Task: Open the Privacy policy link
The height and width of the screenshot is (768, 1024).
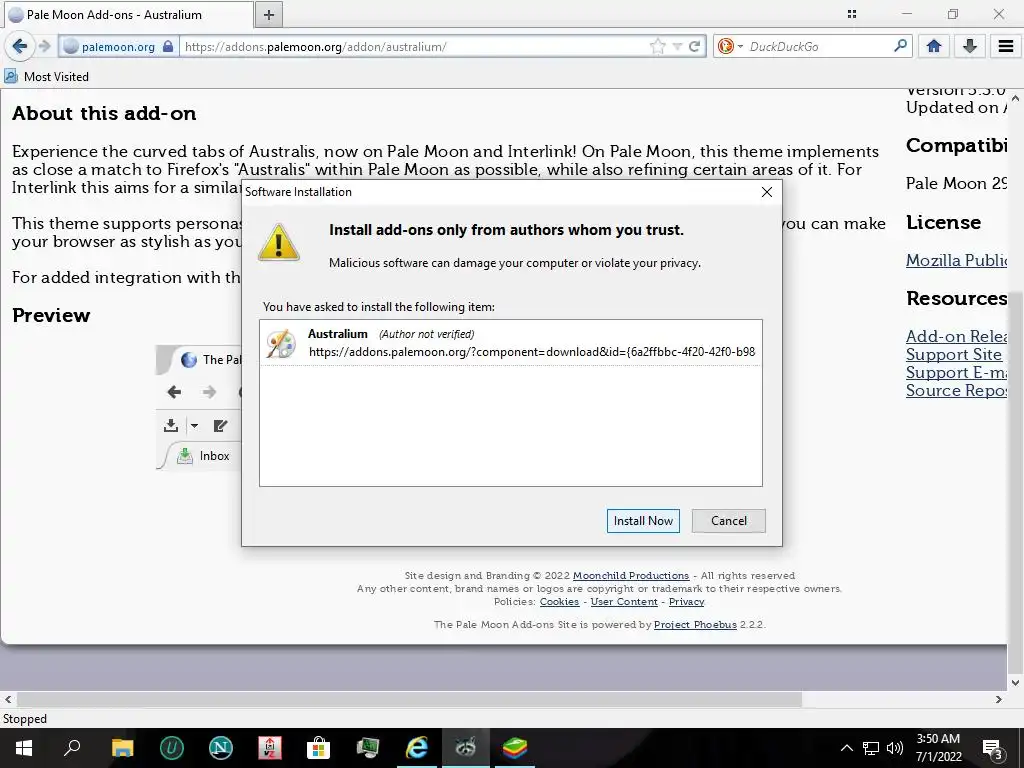Action: pos(686,601)
